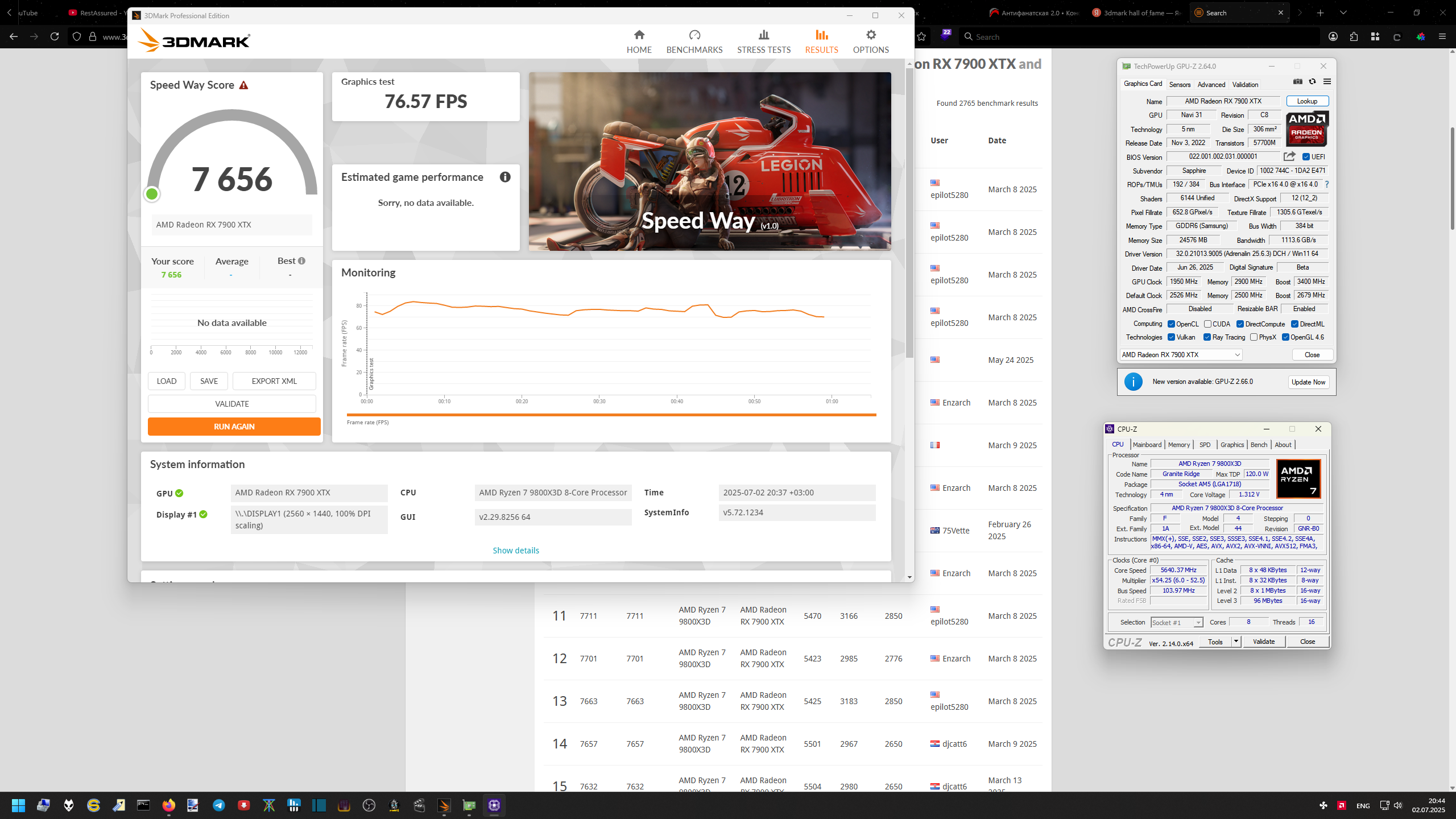Image resolution: width=1456 pixels, height=819 pixels.
Task: Open GPU-Z hamburger menu icon
Action: (1327, 81)
